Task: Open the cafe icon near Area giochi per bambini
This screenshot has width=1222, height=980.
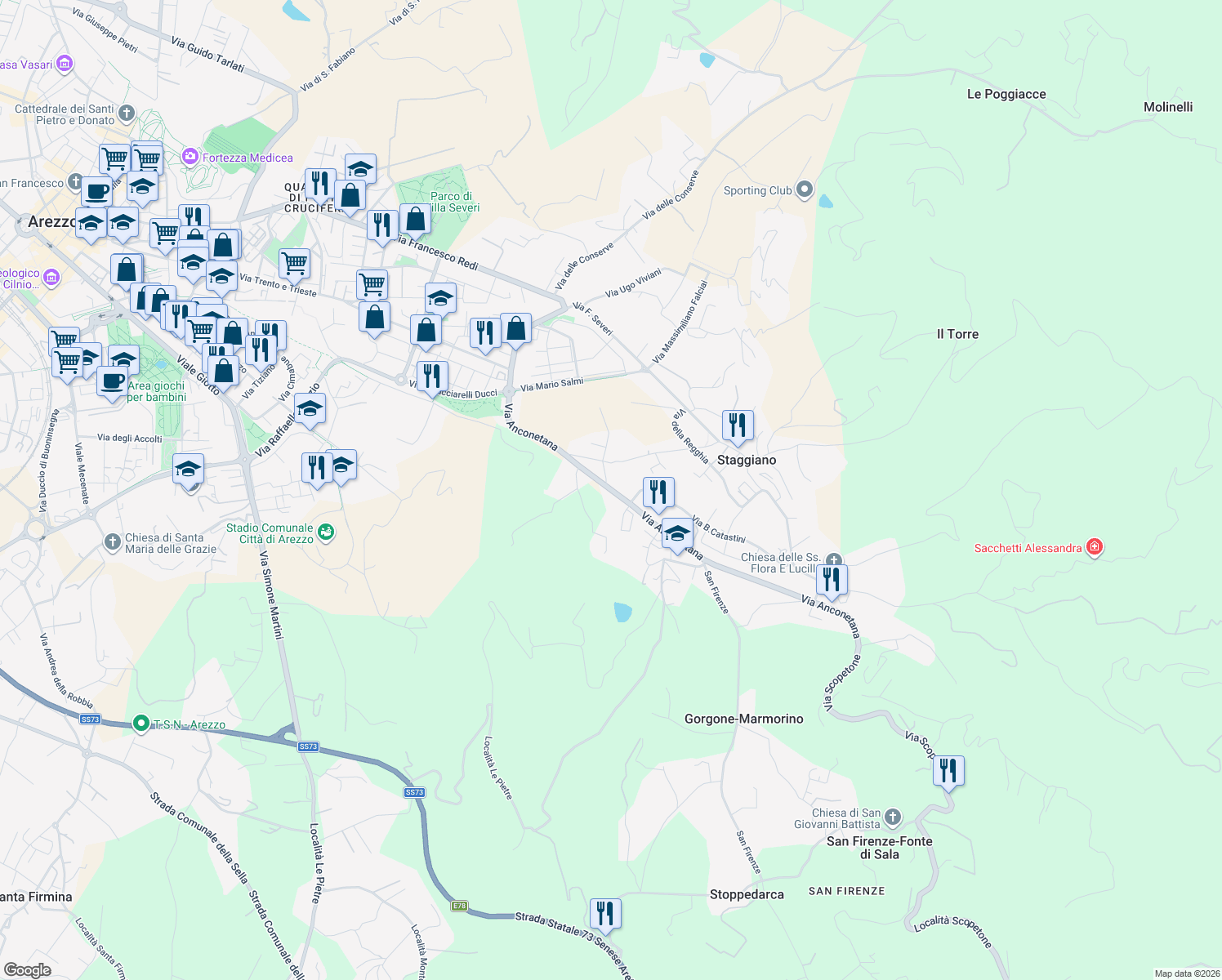Action: tap(112, 381)
